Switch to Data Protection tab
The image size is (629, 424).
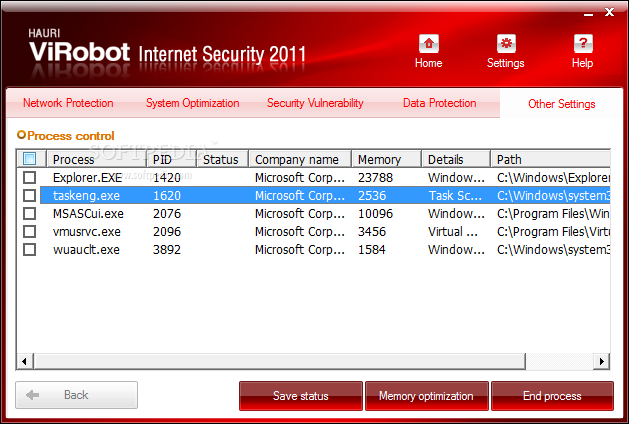click(x=440, y=103)
